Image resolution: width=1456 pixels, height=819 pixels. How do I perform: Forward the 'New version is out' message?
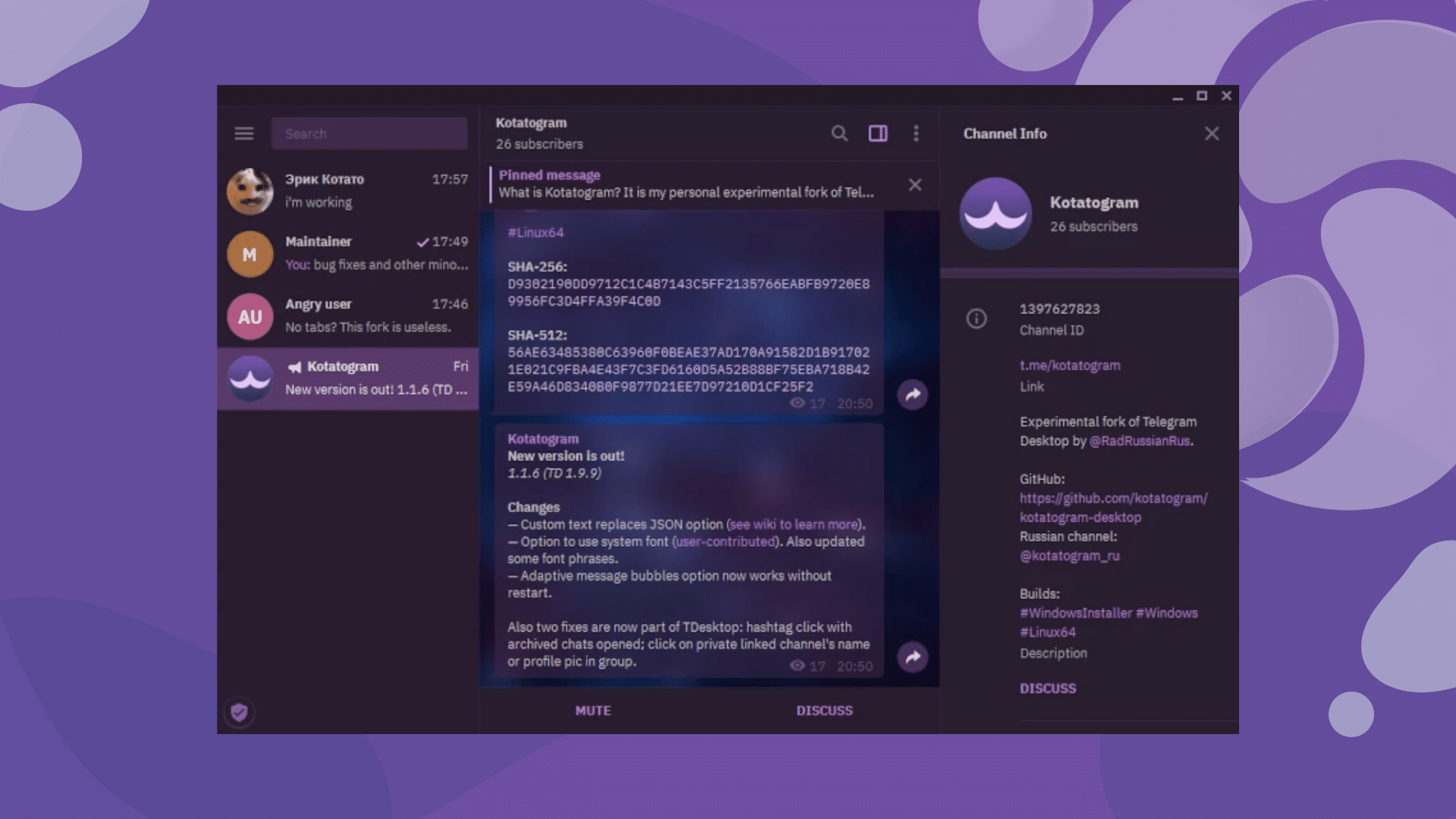(912, 657)
